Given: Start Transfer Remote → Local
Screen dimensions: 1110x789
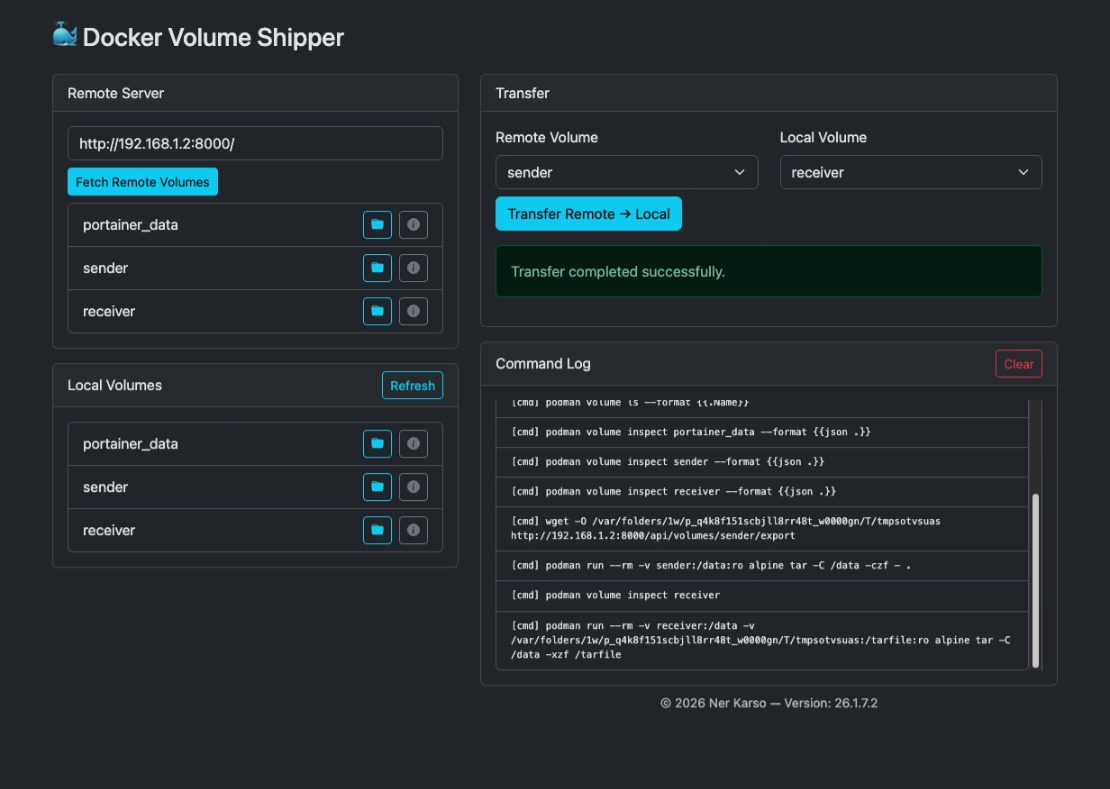Looking at the screenshot, I should coord(588,214).
